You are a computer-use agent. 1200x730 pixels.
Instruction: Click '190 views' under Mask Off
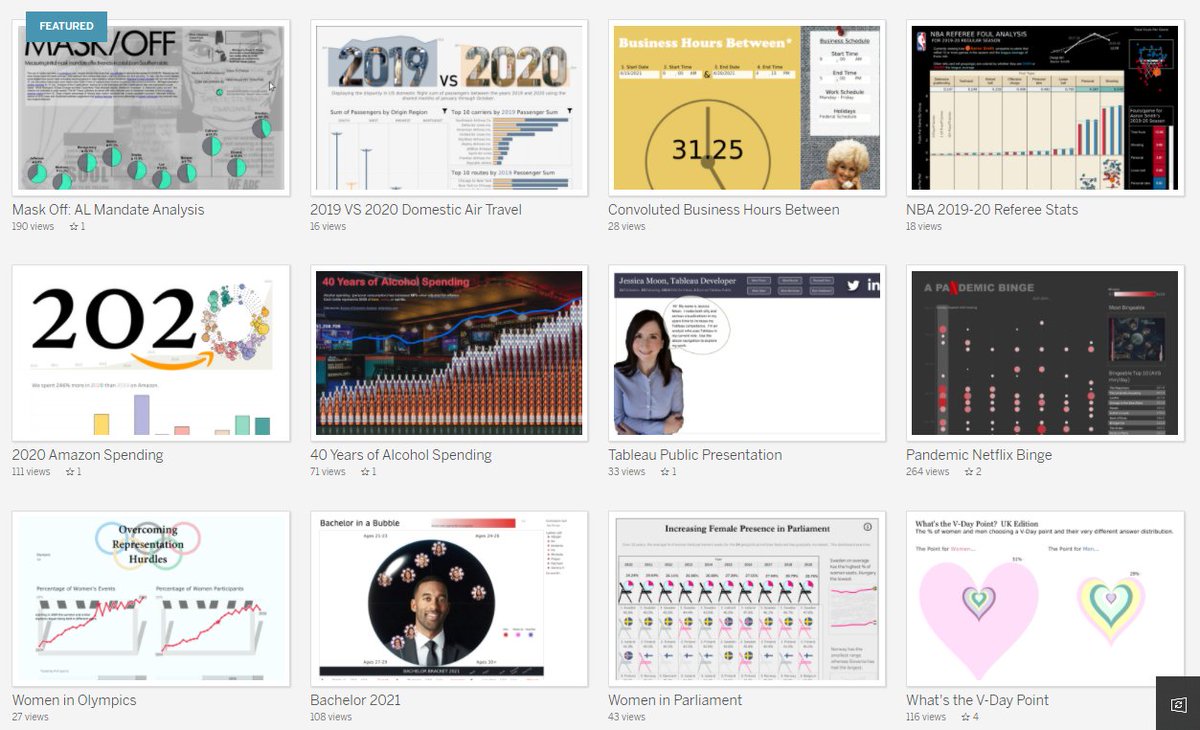tap(33, 227)
